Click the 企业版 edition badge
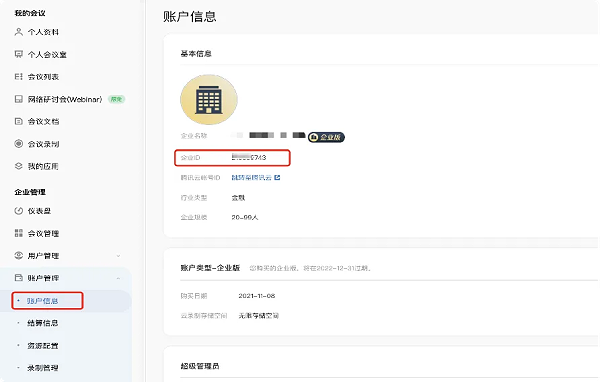 pos(326,137)
